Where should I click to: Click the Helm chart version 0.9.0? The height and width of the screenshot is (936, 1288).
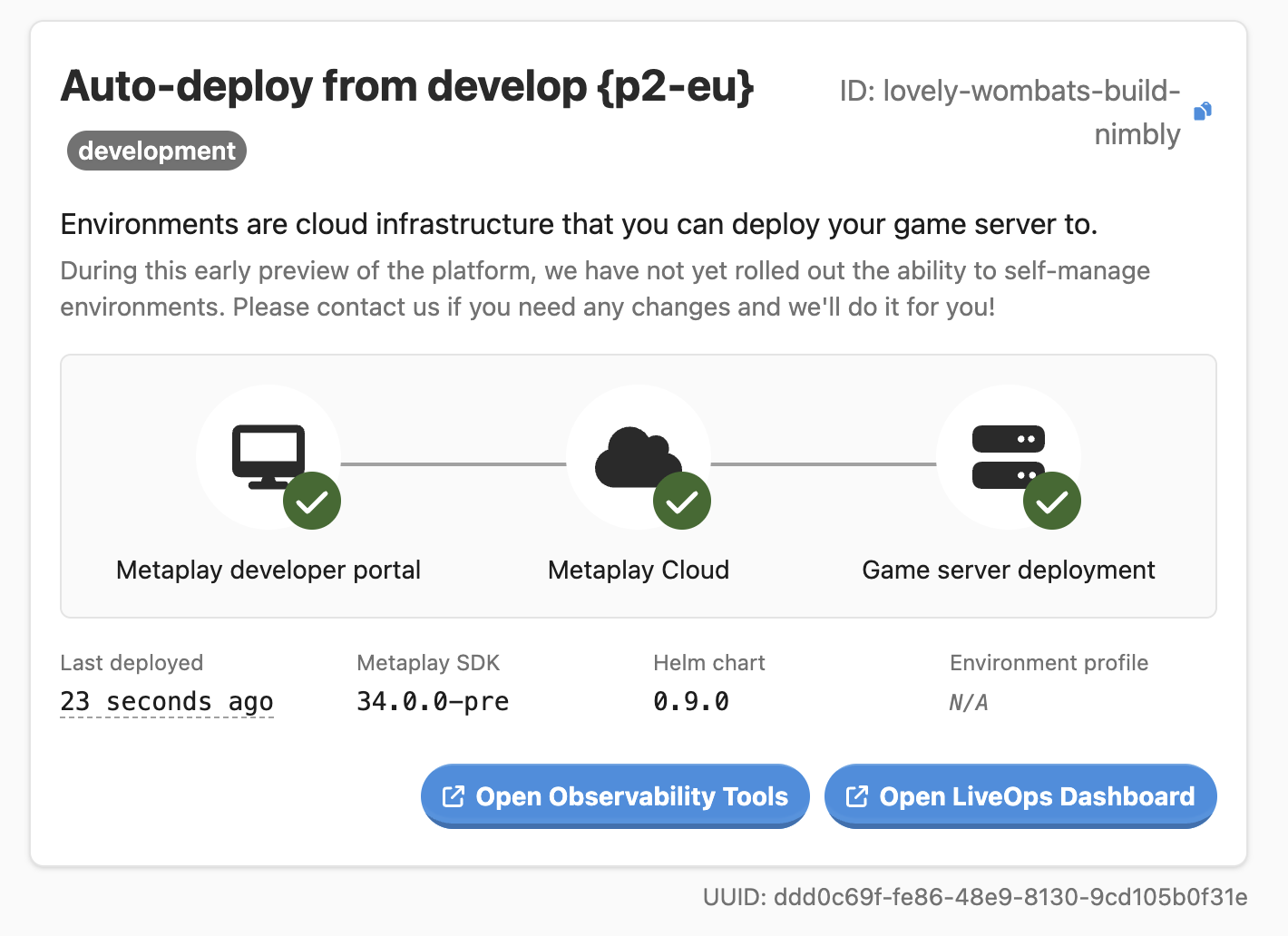[691, 701]
